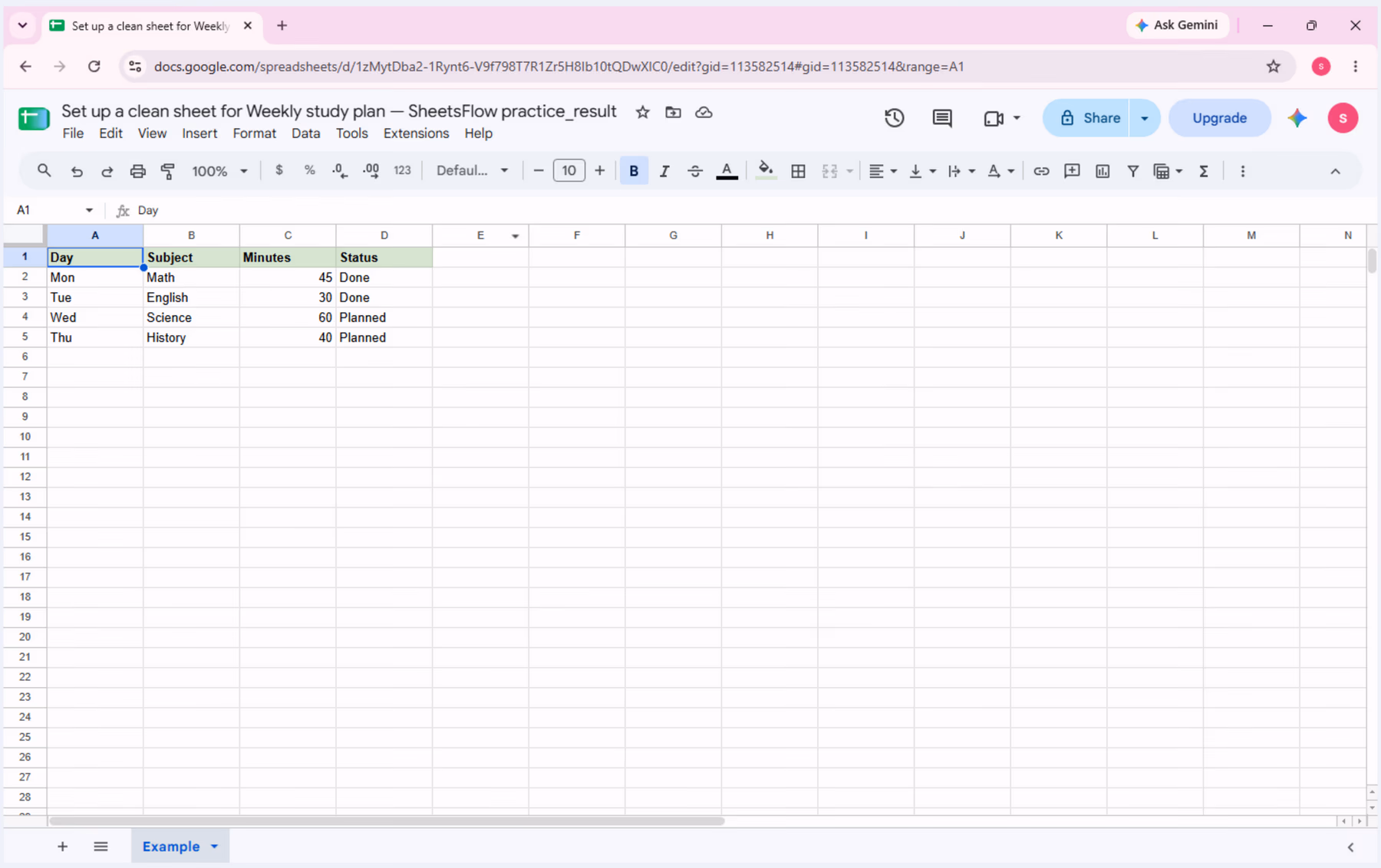Image resolution: width=1381 pixels, height=868 pixels.
Task: Add a new sheet with plus button
Action: point(63,847)
